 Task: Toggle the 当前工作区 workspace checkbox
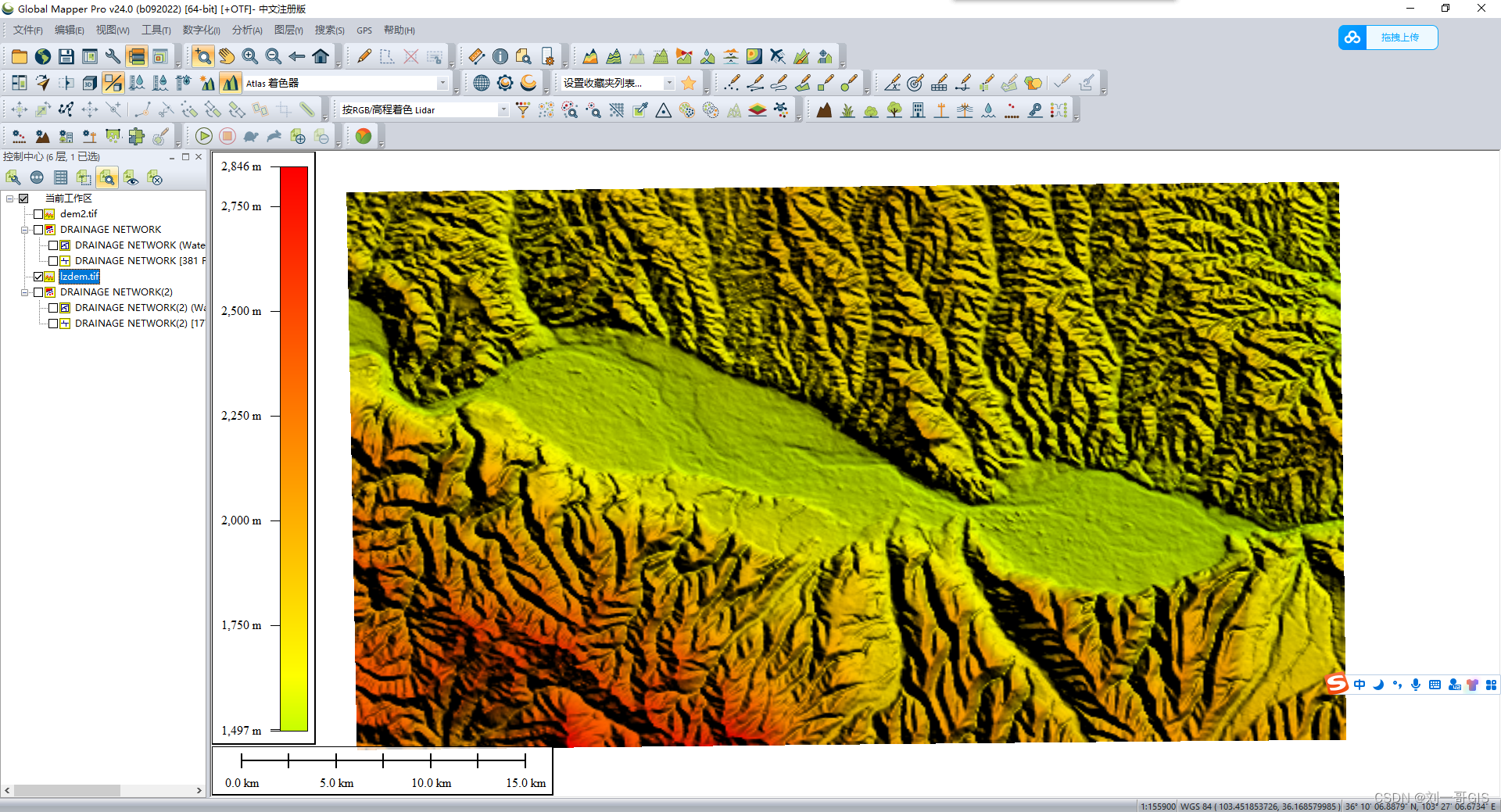[x=23, y=199]
